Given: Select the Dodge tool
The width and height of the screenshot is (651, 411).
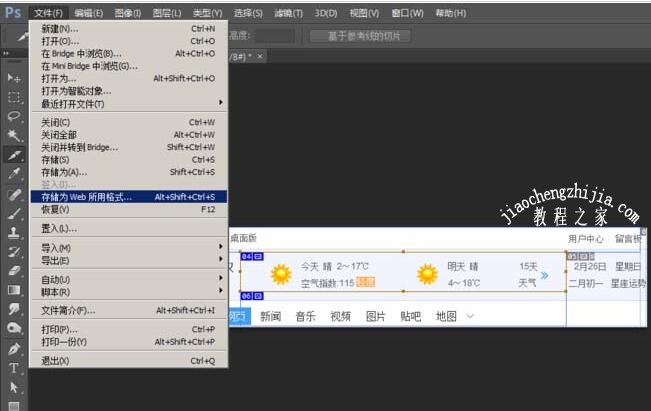Looking at the screenshot, I should (14, 328).
